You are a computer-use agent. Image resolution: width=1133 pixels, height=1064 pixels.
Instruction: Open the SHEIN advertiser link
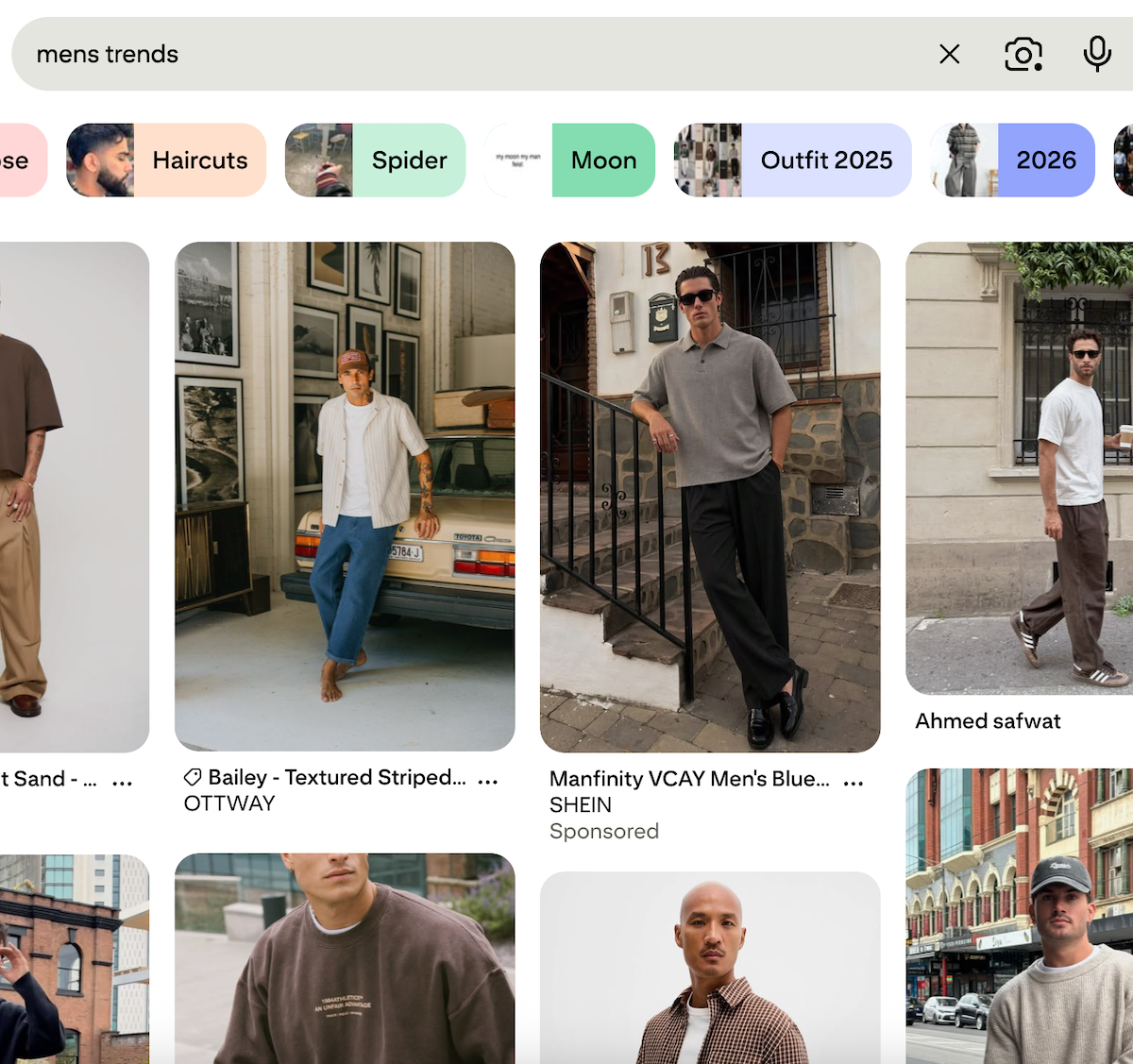581,805
